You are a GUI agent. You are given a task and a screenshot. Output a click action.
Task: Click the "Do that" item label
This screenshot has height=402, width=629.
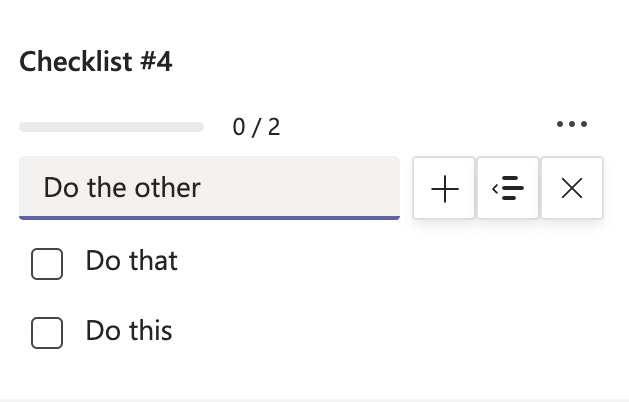(132, 261)
